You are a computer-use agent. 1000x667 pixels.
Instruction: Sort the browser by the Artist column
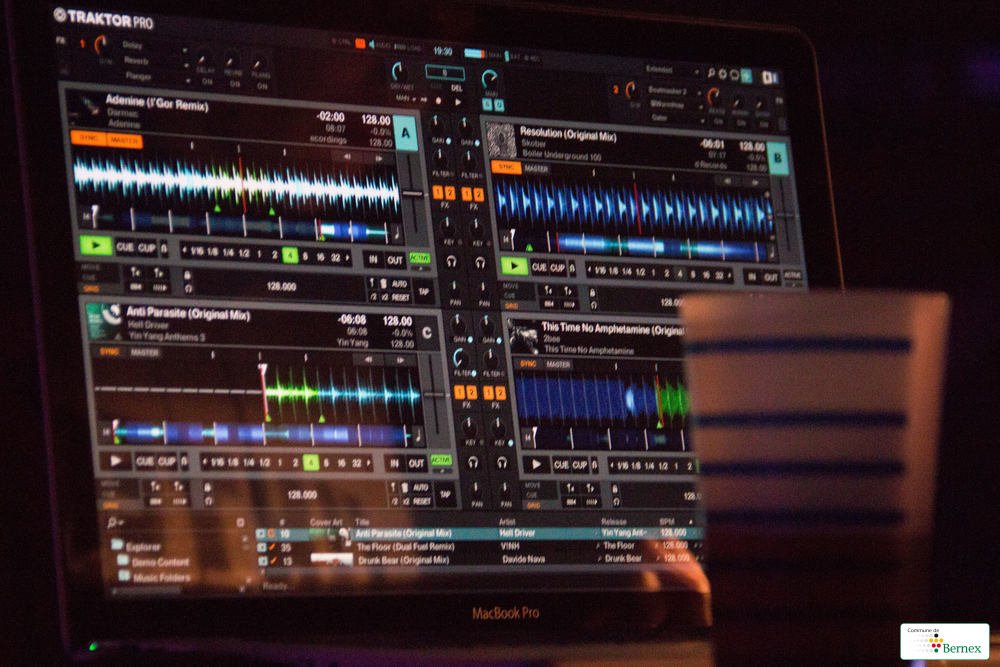click(x=507, y=522)
